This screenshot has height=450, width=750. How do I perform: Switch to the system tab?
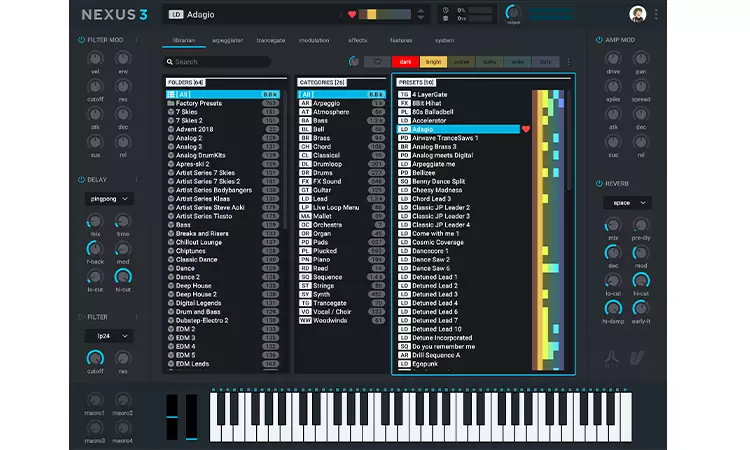pos(444,40)
